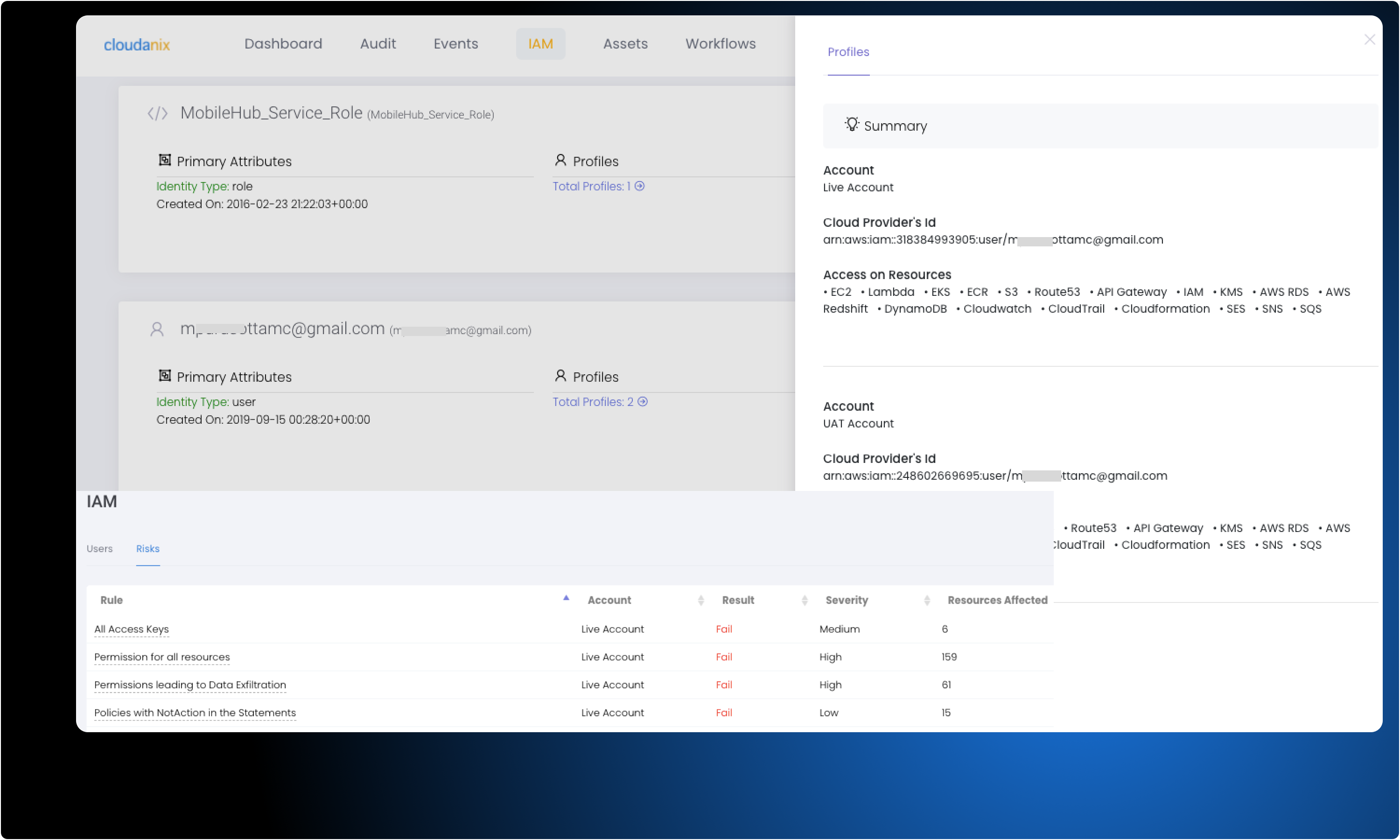Click the cloudanix logo
Screen dimensions: 1400x840
(x=136, y=45)
